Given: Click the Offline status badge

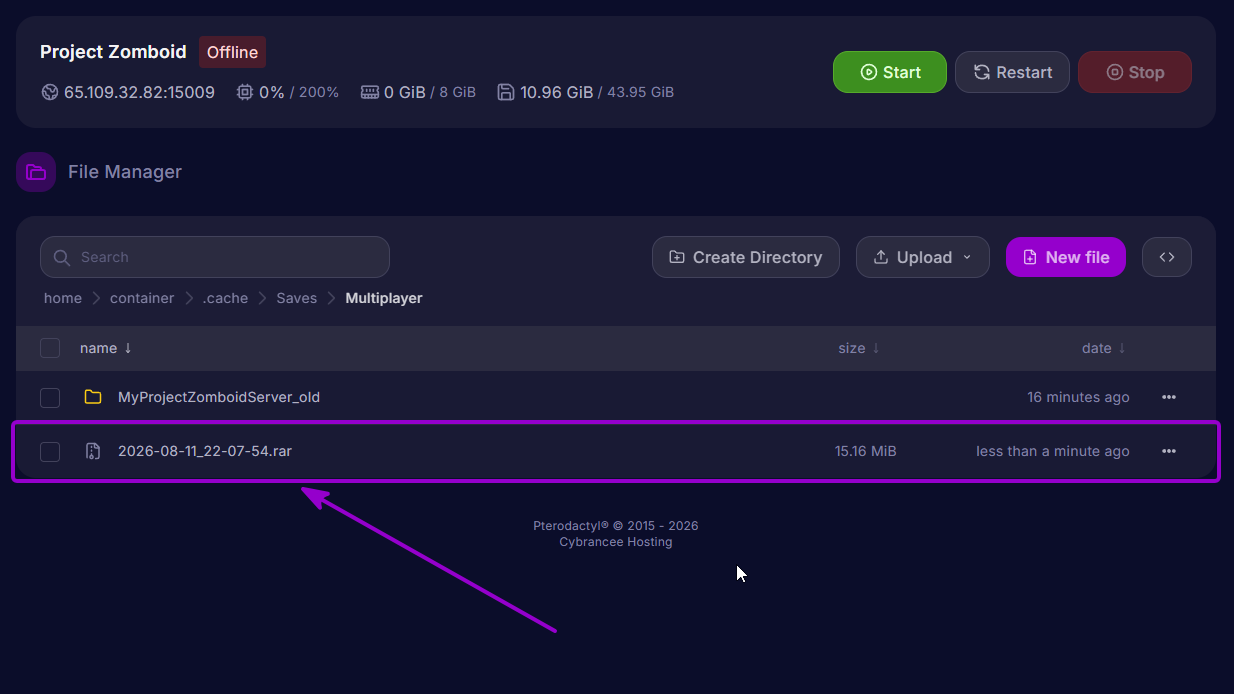Looking at the screenshot, I should pos(232,52).
